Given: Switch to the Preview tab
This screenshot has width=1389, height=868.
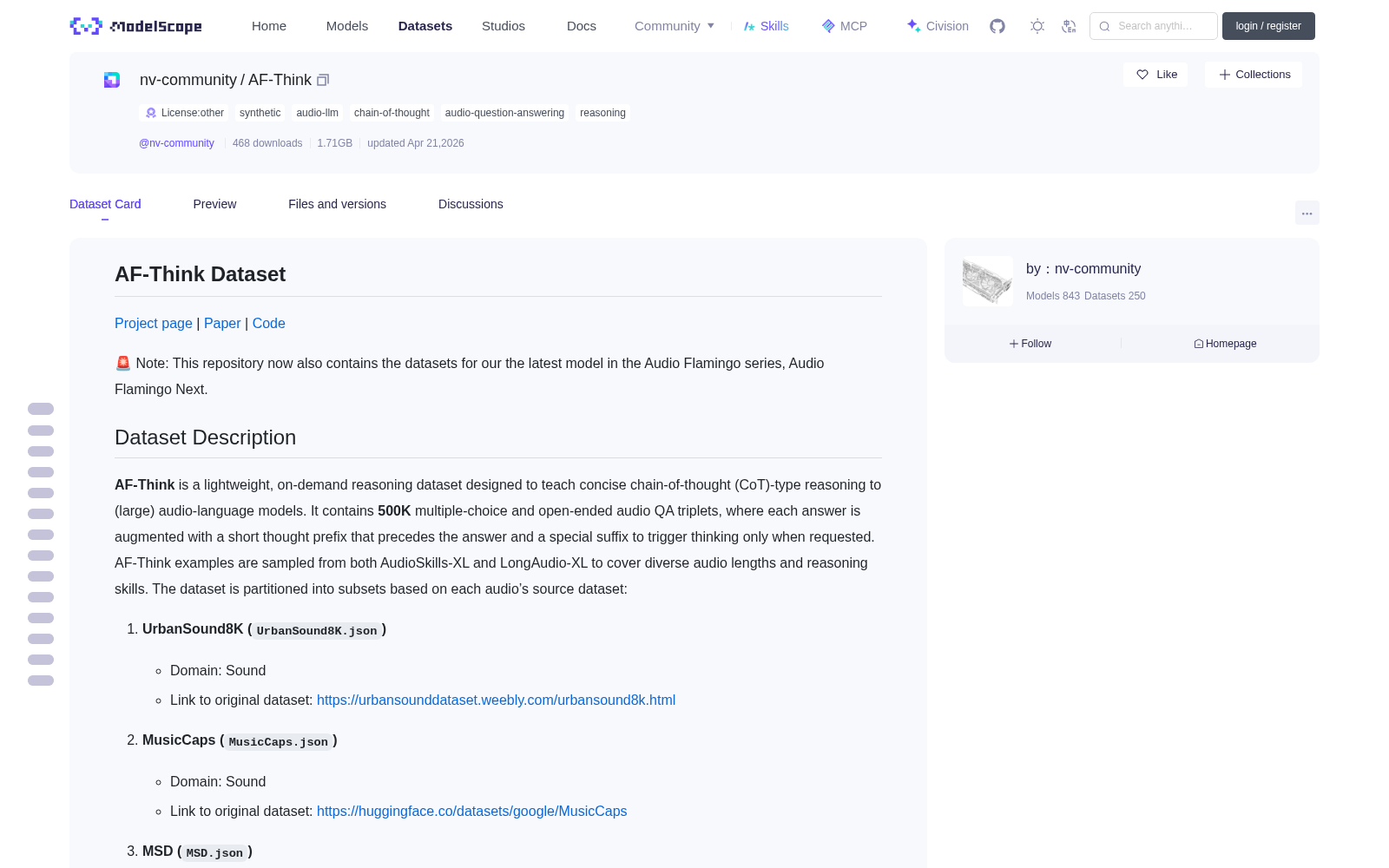Looking at the screenshot, I should coord(214,204).
